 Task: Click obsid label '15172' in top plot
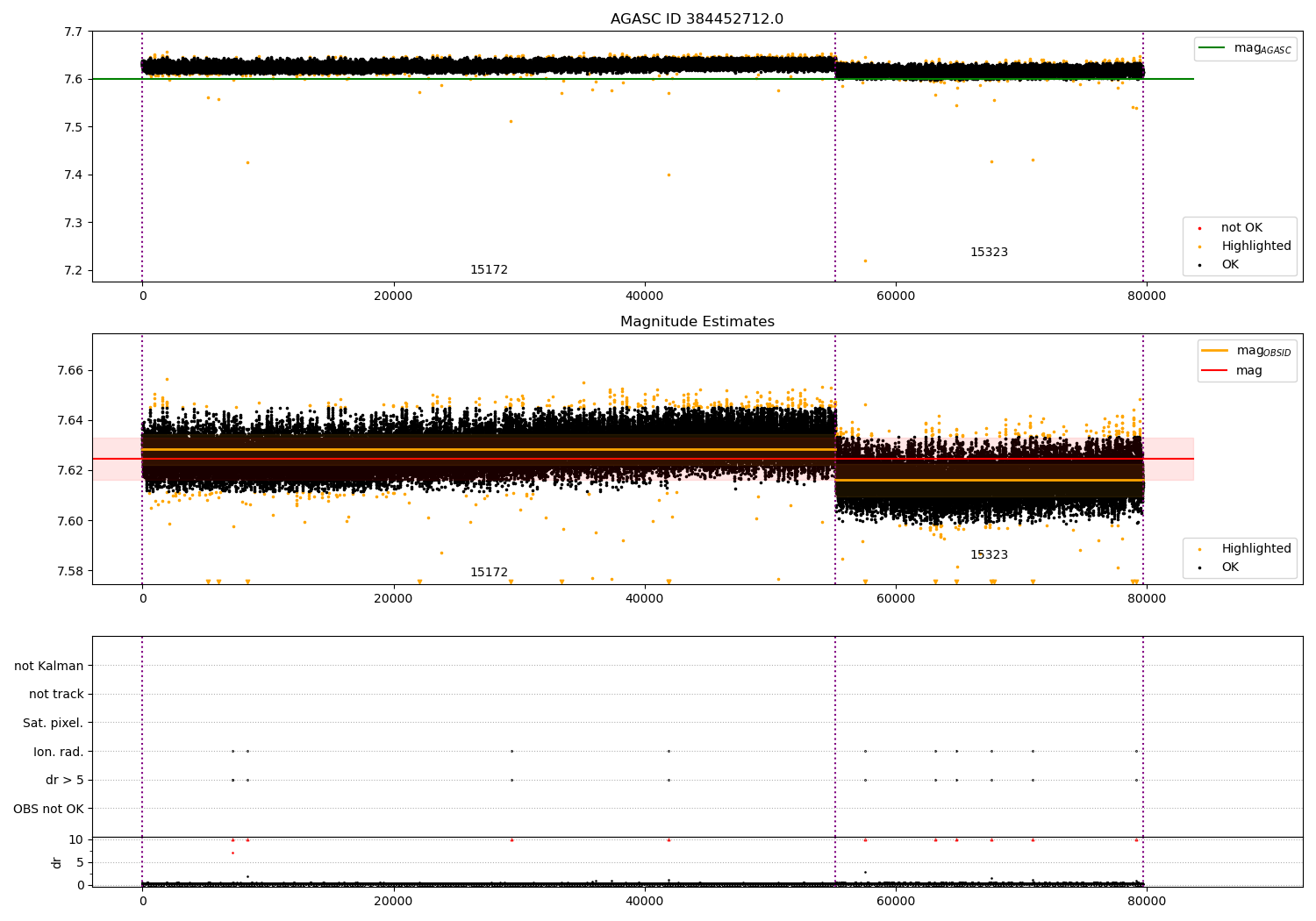[489, 270]
